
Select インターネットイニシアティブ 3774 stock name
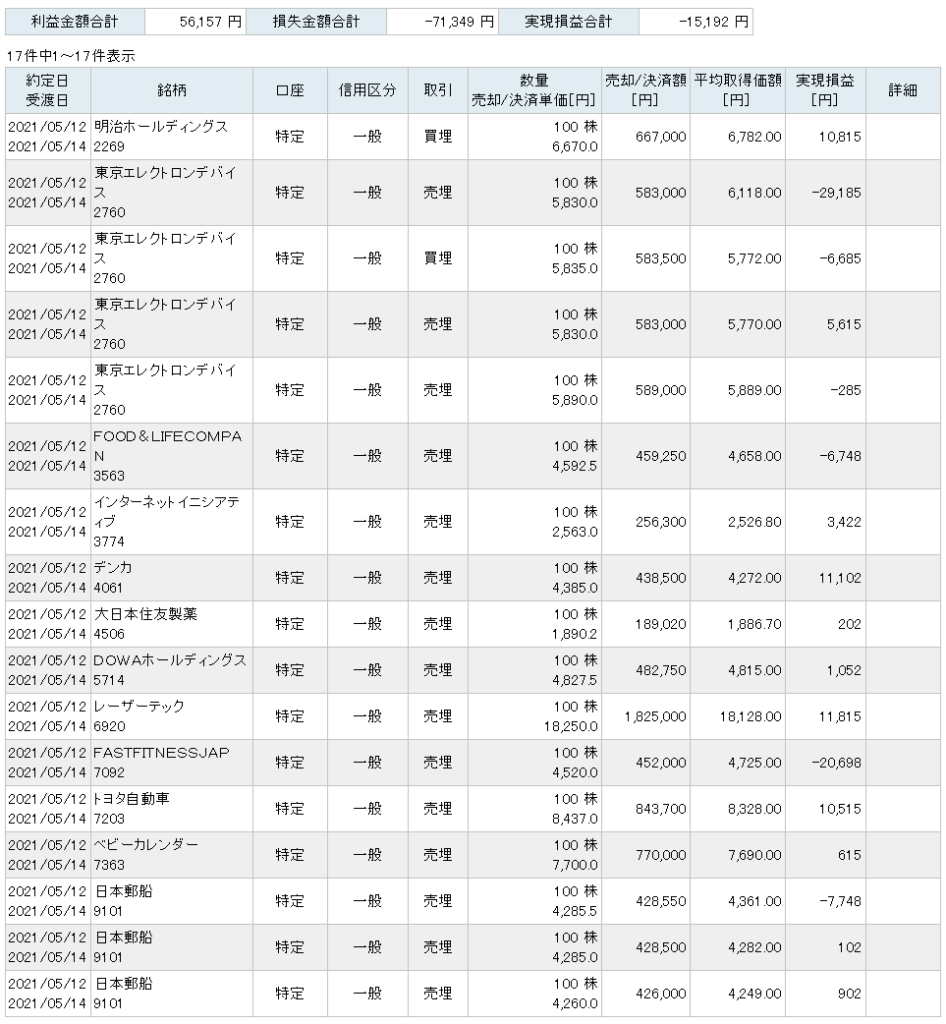(166, 522)
